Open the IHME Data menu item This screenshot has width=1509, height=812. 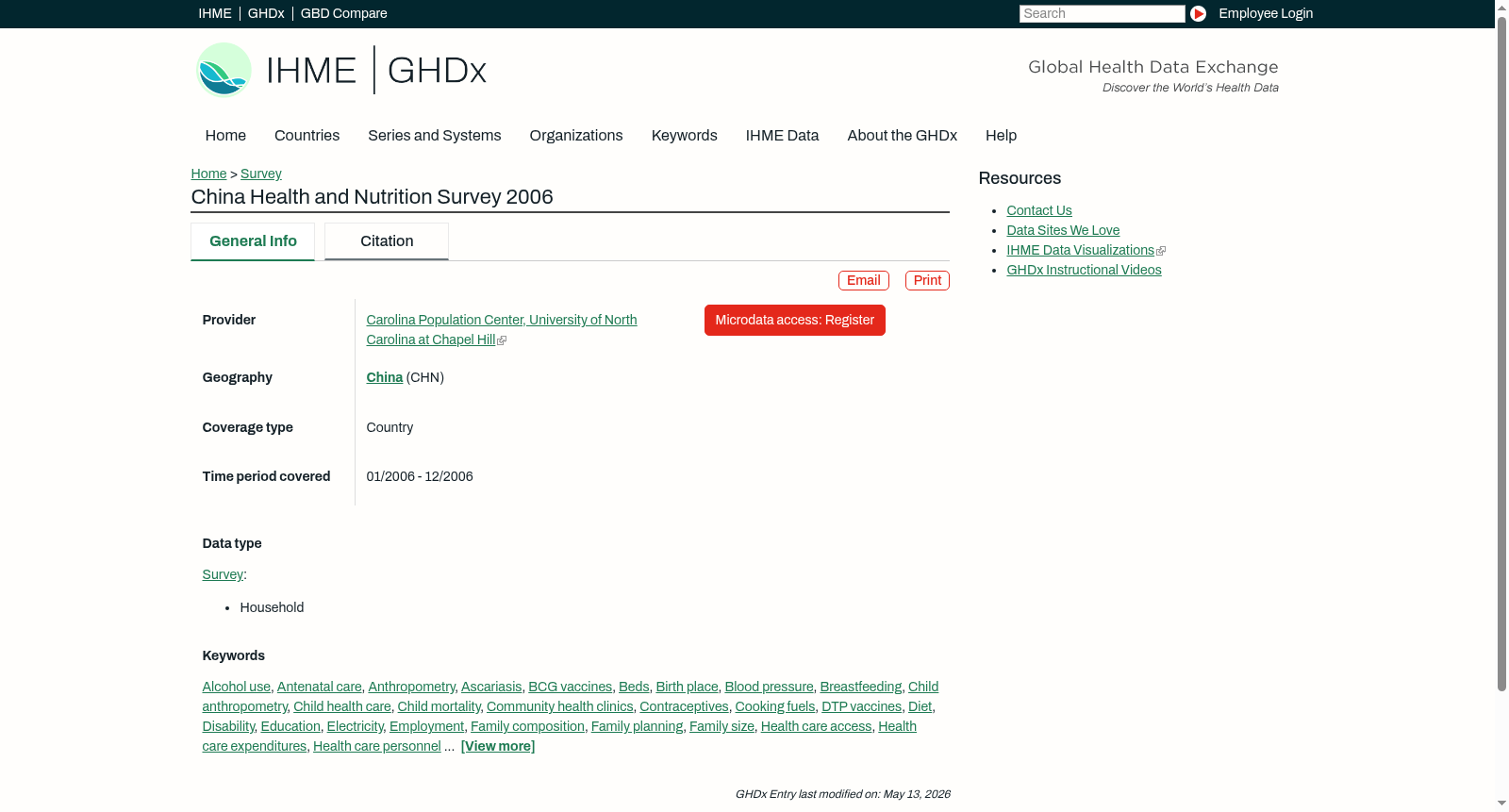tap(783, 136)
